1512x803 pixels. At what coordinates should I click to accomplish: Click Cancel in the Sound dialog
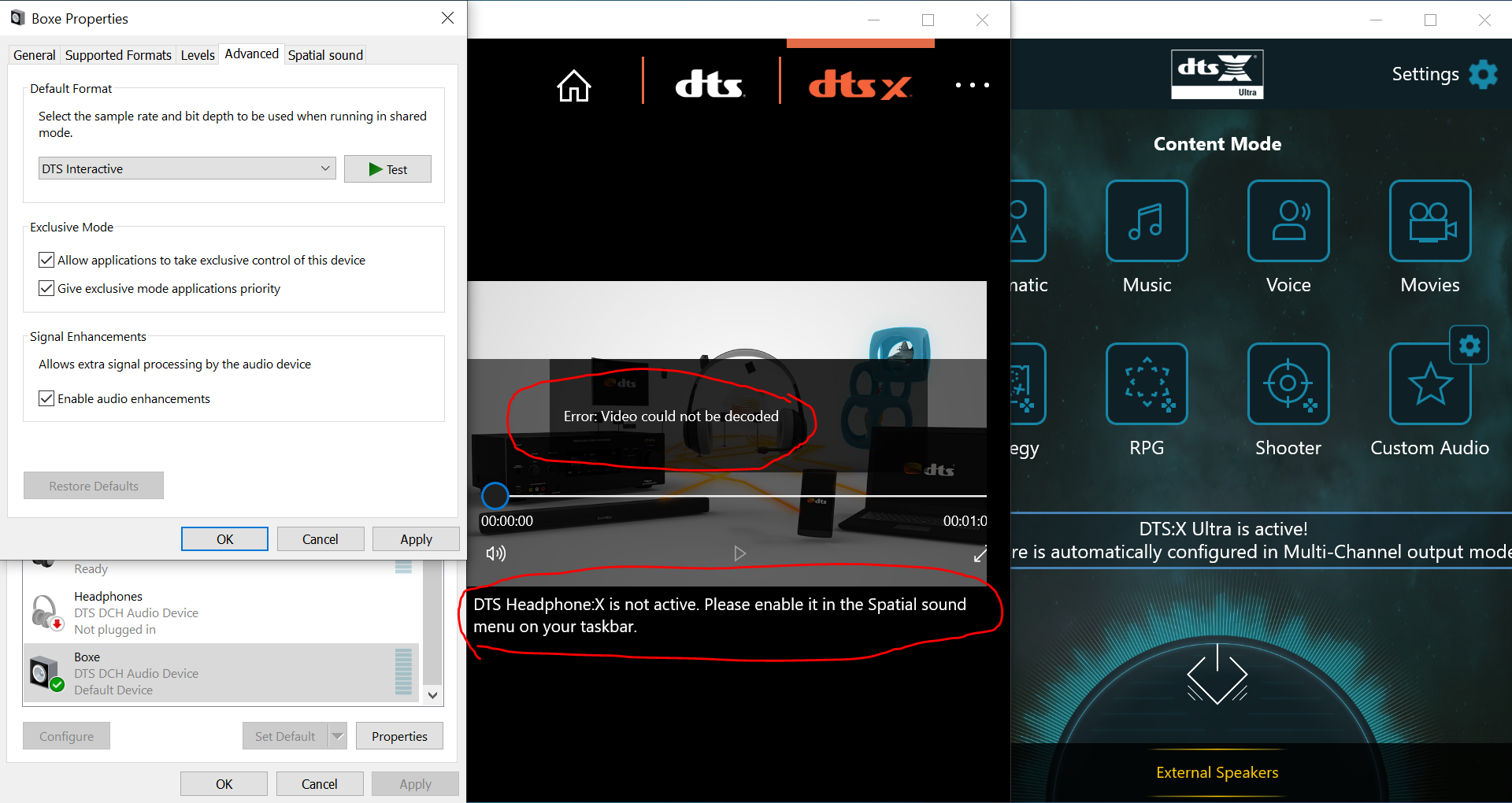click(x=320, y=784)
